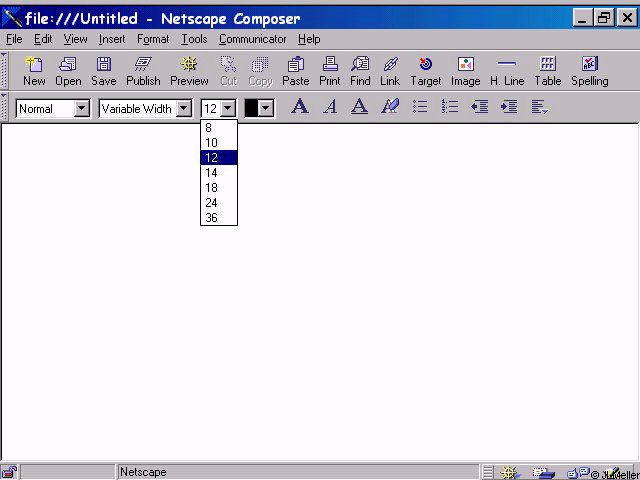This screenshot has width=640, height=480.
Task: Open the Tools menu
Action: 194,39
